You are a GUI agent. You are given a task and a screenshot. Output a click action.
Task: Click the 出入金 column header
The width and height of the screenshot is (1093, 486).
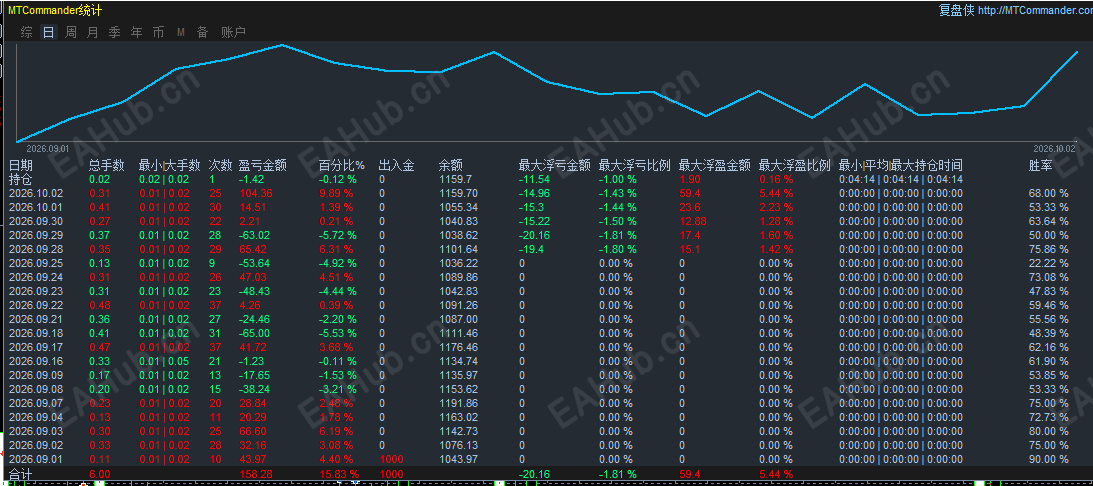pos(397,165)
